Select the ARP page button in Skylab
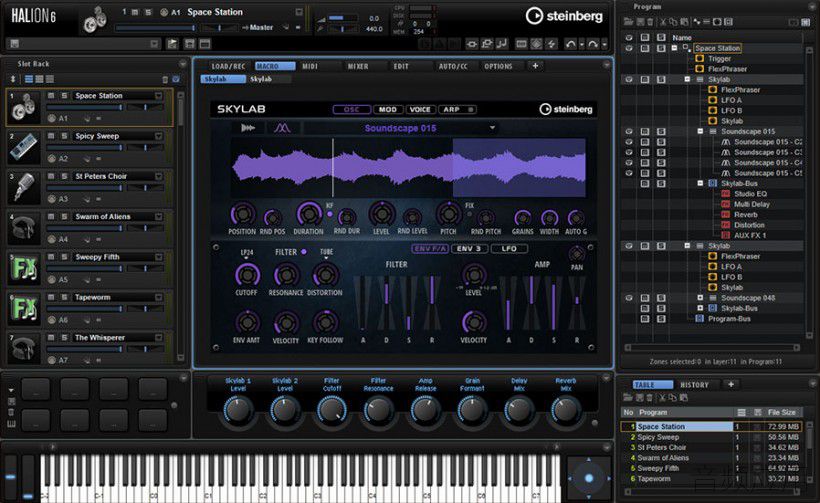 tap(458, 109)
